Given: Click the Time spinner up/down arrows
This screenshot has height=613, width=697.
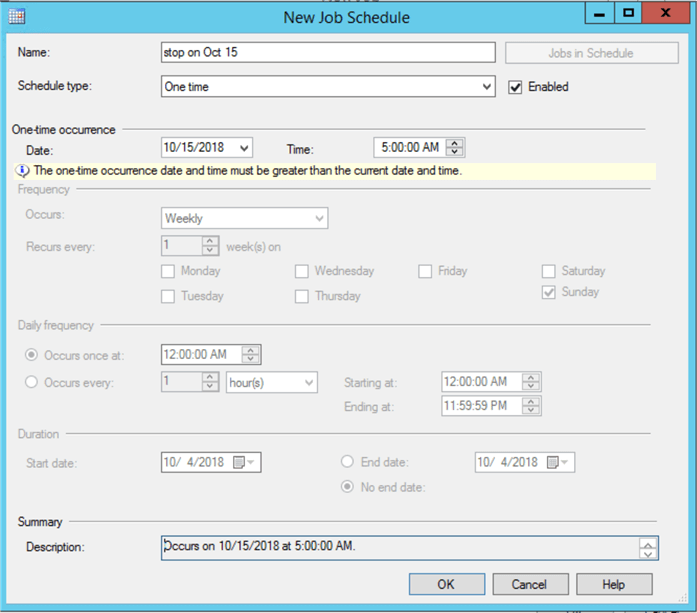Looking at the screenshot, I should 456,148.
